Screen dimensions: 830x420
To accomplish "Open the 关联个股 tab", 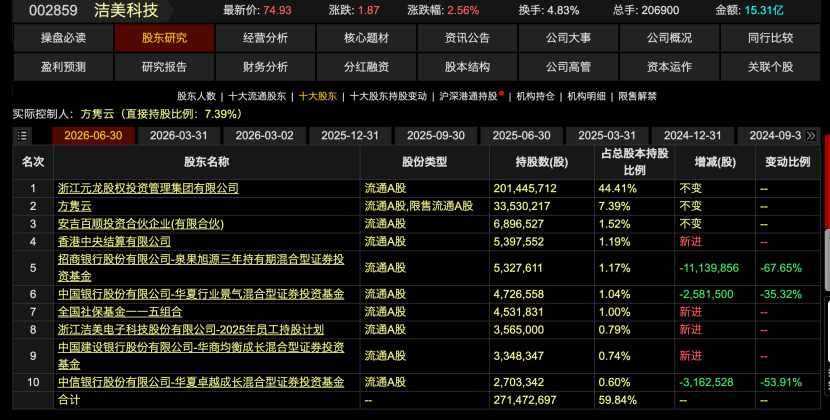I will 770,67.
